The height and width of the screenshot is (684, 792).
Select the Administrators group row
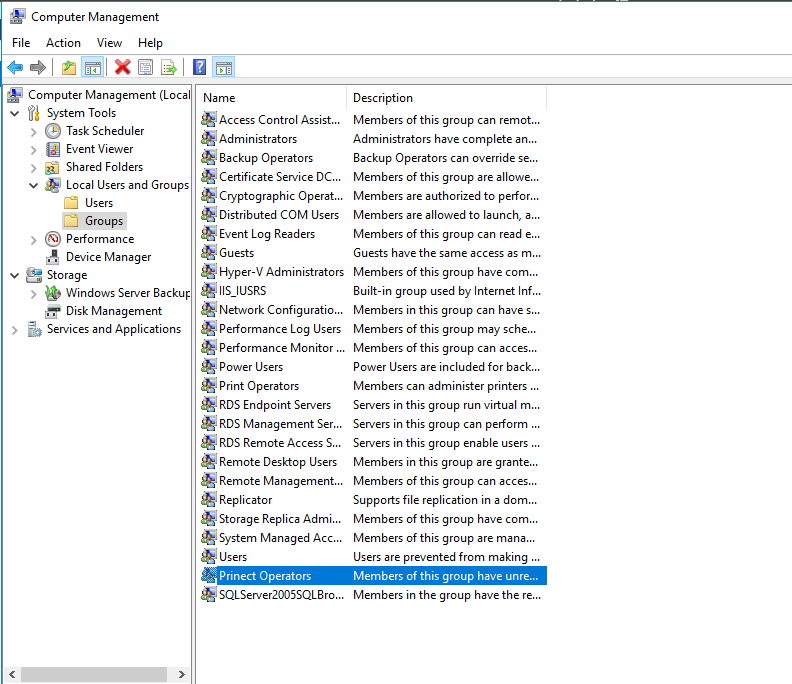(x=258, y=139)
